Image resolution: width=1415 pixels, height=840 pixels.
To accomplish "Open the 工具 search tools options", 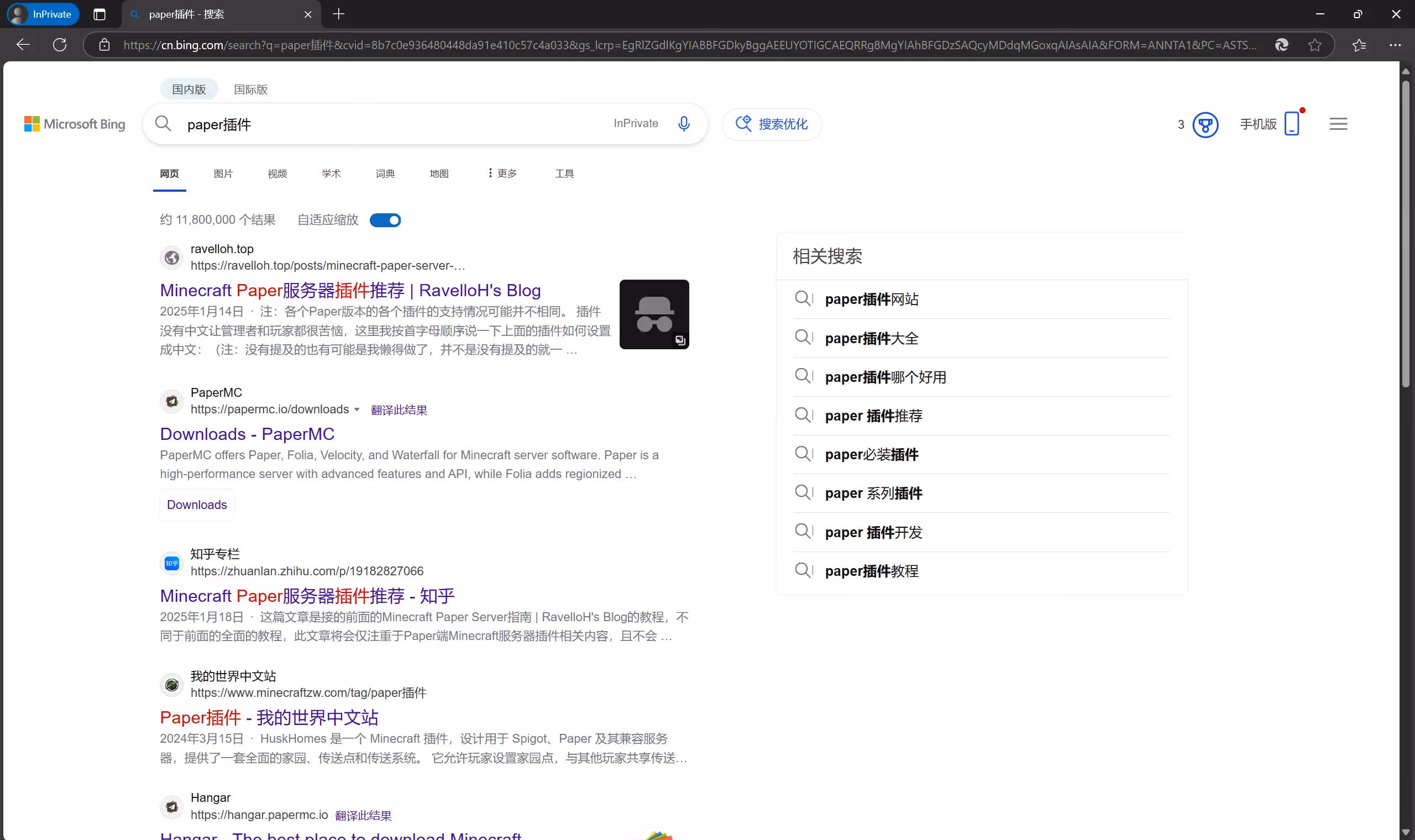I will tap(564, 173).
